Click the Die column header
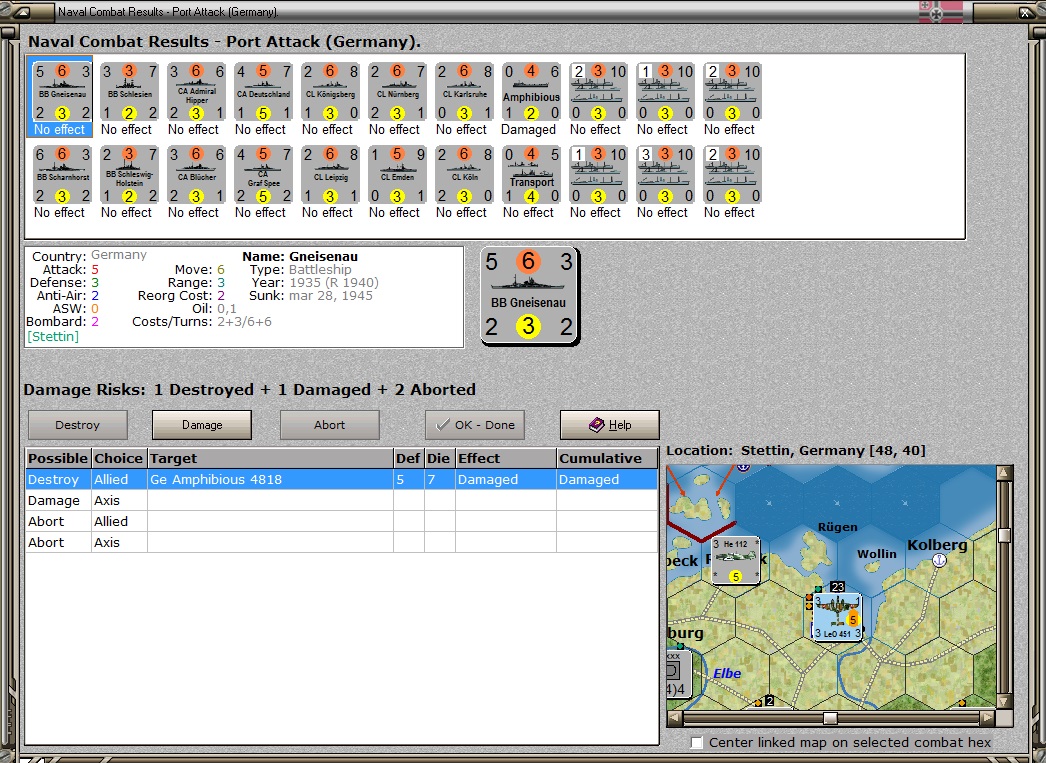The image size is (1046, 763). (439, 458)
